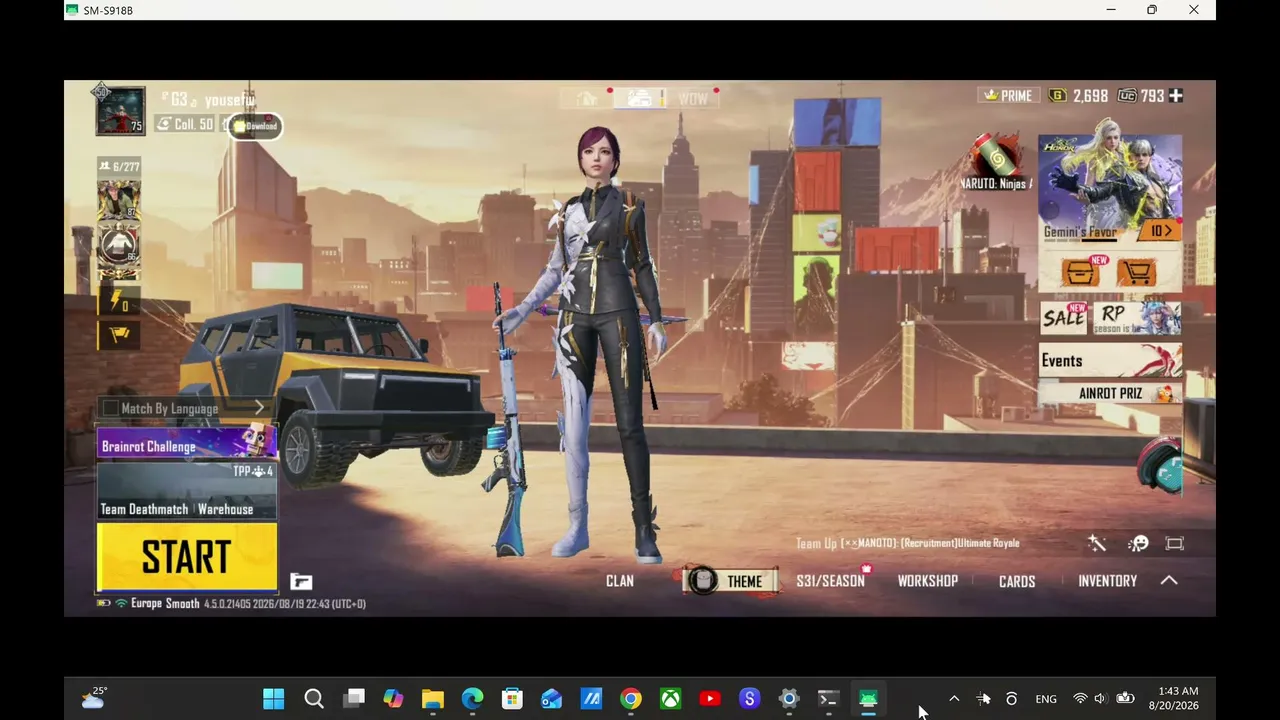Show hidden system tray icons

pos(954,699)
